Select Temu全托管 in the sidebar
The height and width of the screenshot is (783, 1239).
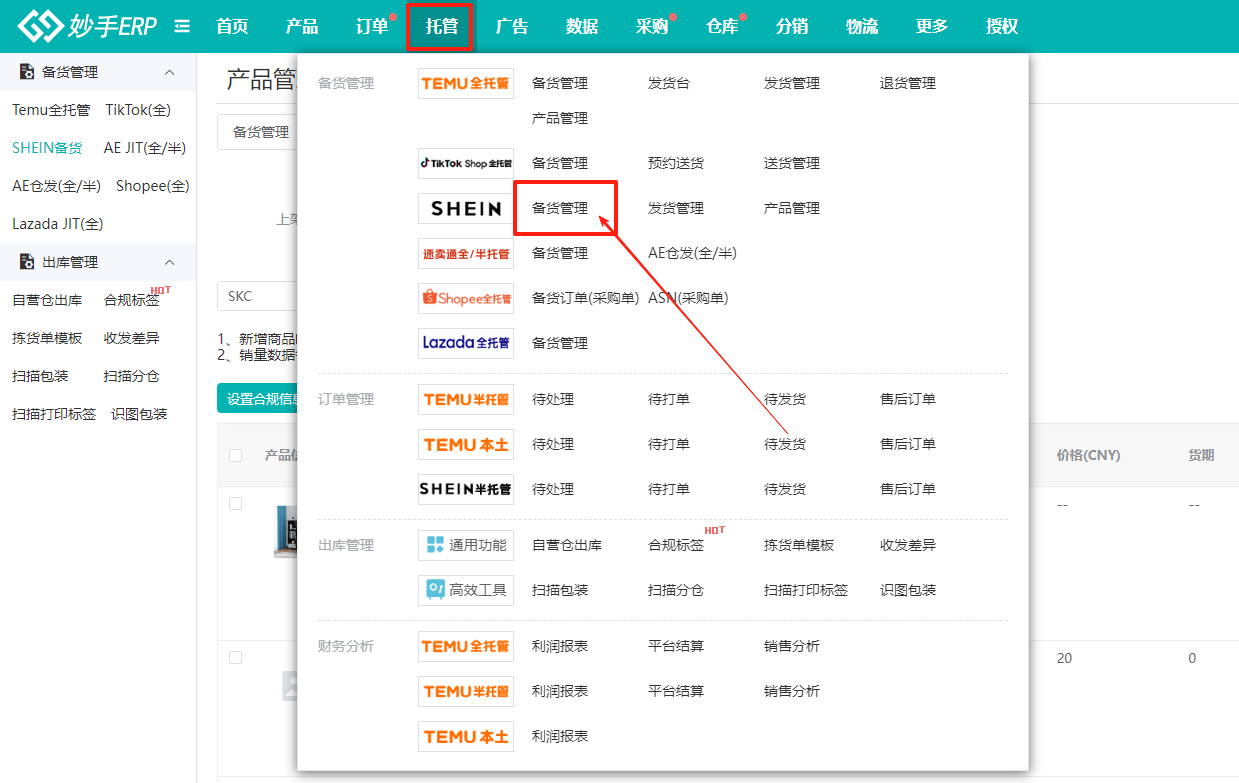51,110
